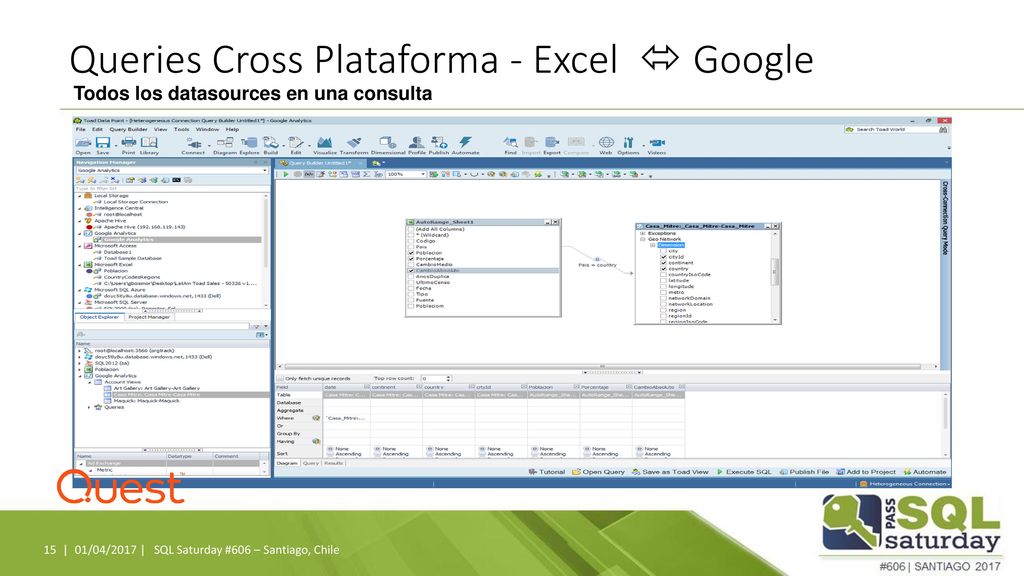Collapse the Microsoft Access tree node
1024x576 pixels.
point(80,246)
